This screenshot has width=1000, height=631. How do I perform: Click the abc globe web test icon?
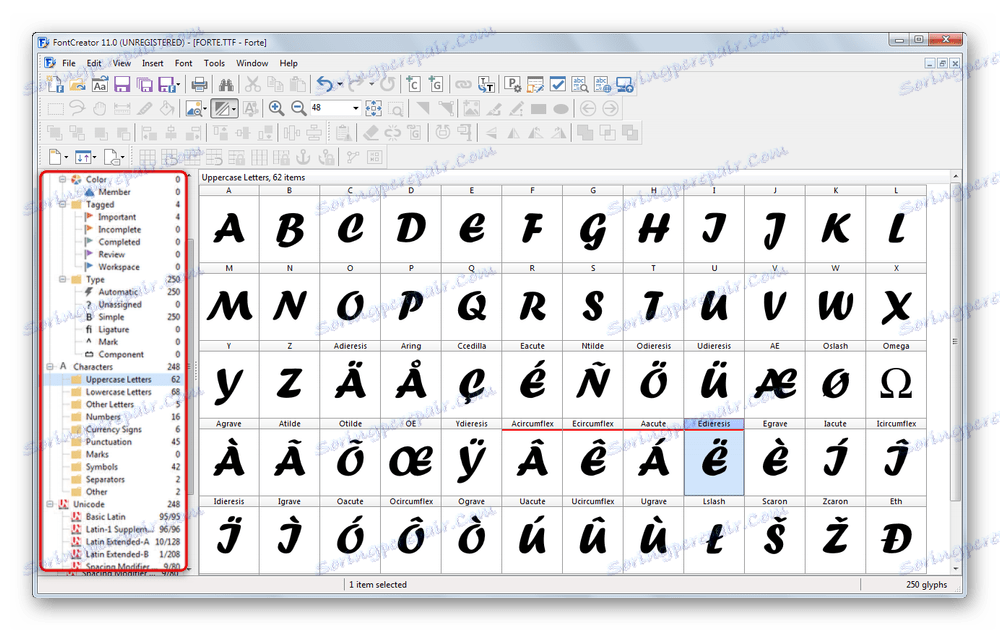tap(602, 84)
